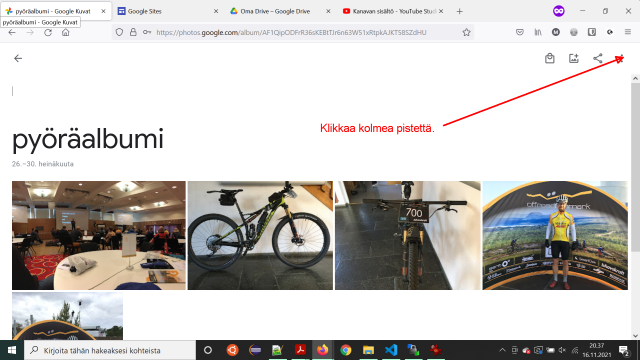This screenshot has height=360, width=640.
Task: Save page to Pocket
Action: (520, 32)
